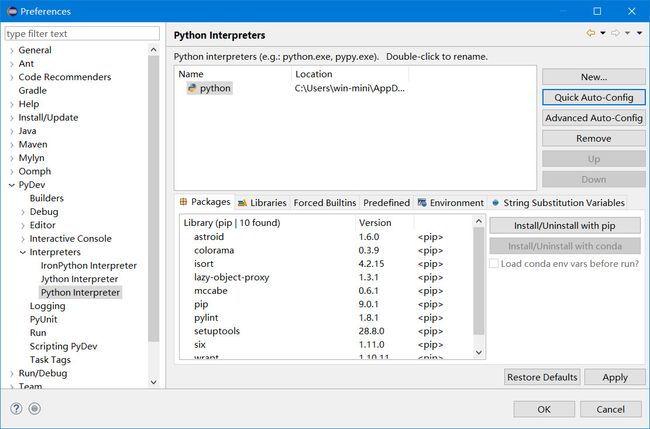Image resolution: width=650 pixels, height=429 pixels.
Task: Select Gradle in the preferences tree
Action: click(32, 90)
